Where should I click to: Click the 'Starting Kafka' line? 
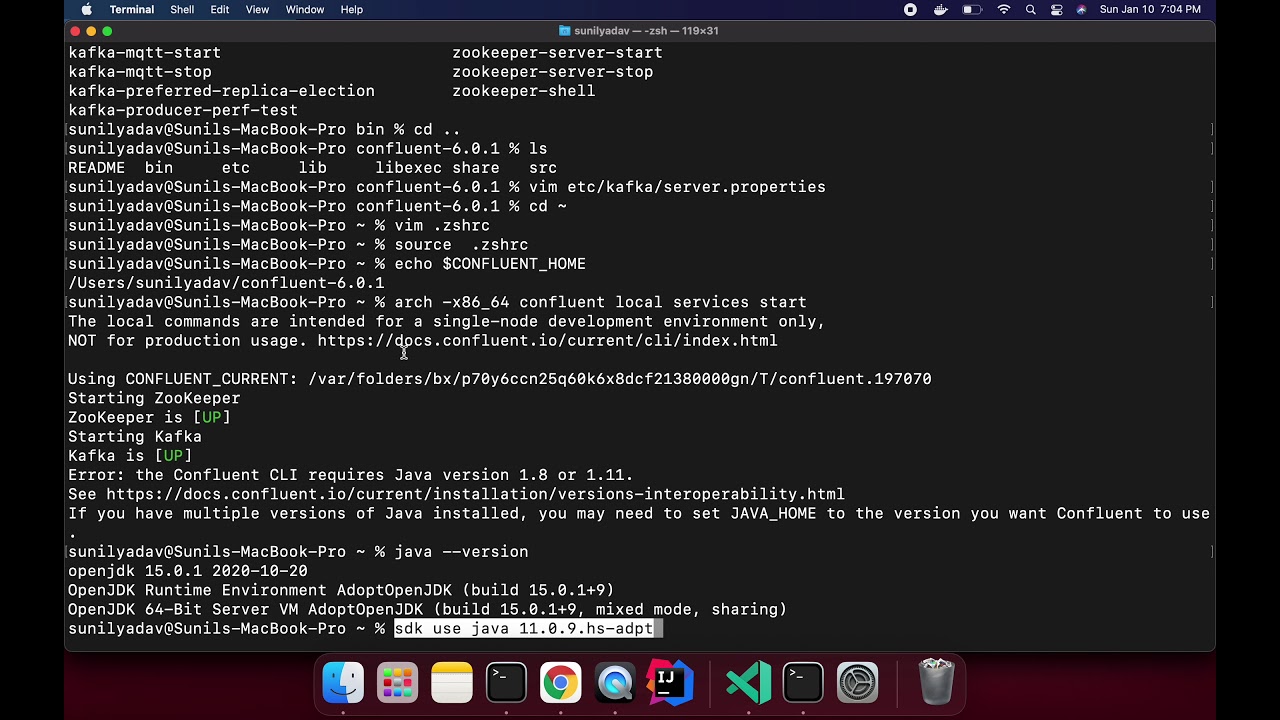pyautogui.click(x=135, y=437)
